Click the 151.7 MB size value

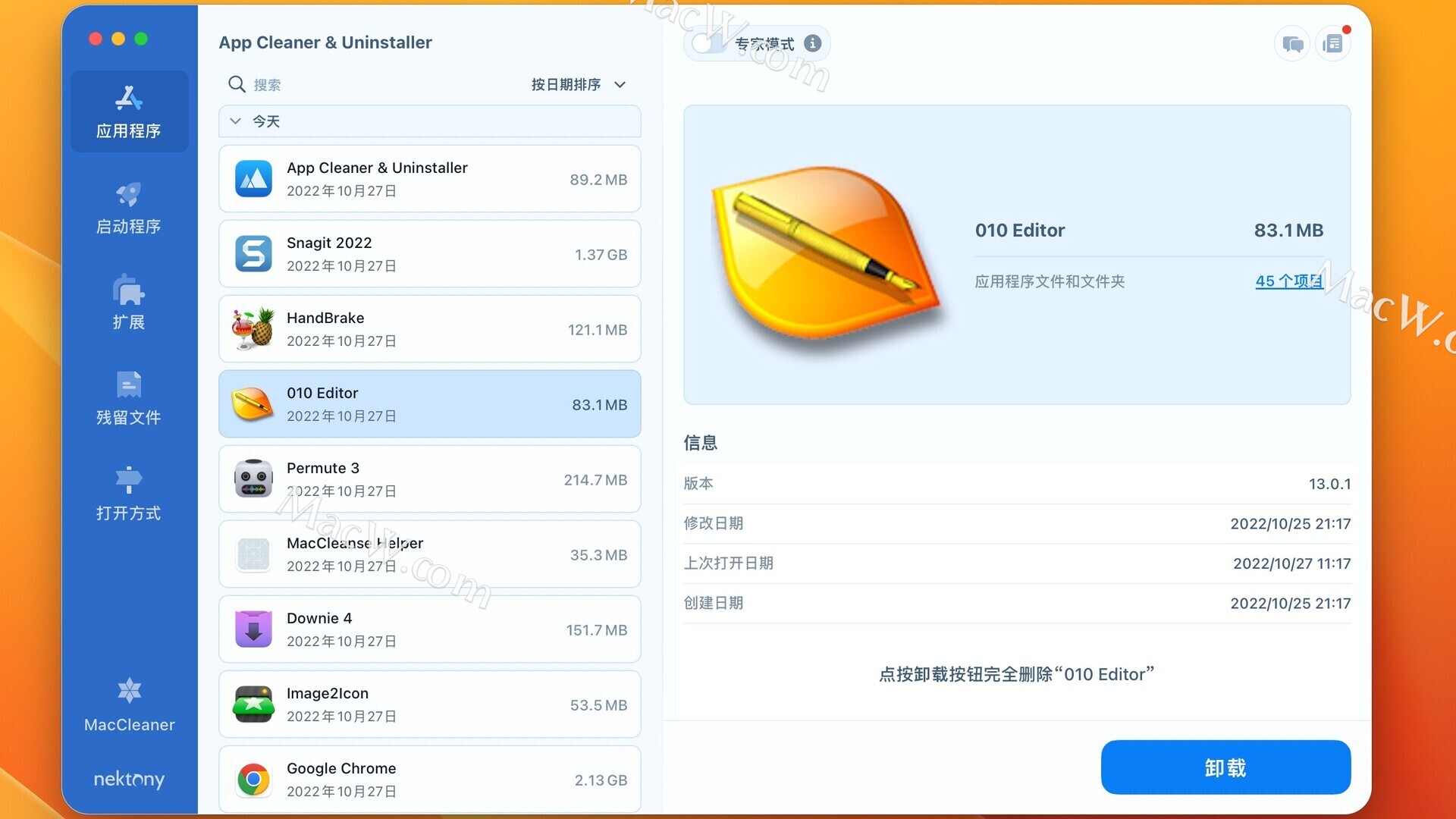[x=597, y=630]
